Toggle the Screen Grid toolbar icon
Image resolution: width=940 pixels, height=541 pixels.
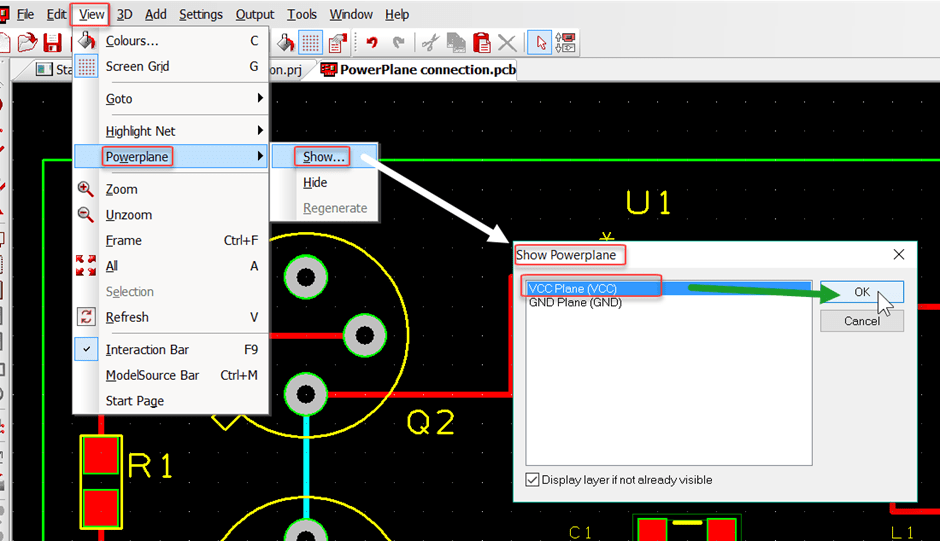tap(311, 43)
